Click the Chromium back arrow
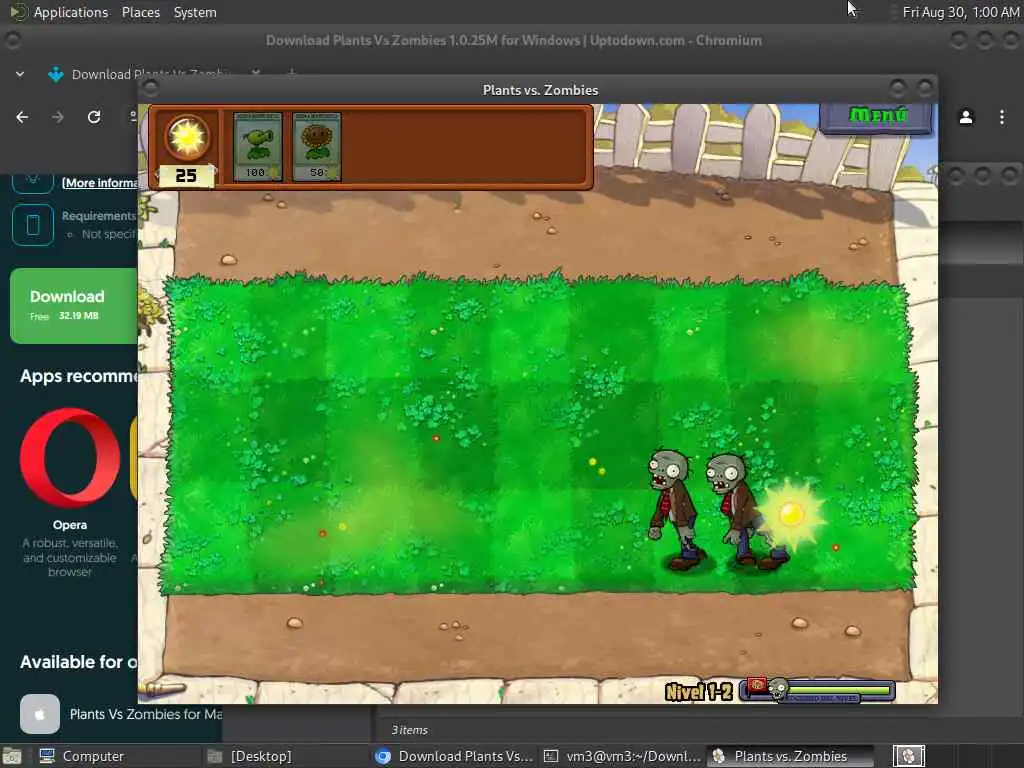Image resolution: width=1024 pixels, height=768 pixels. (22, 117)
